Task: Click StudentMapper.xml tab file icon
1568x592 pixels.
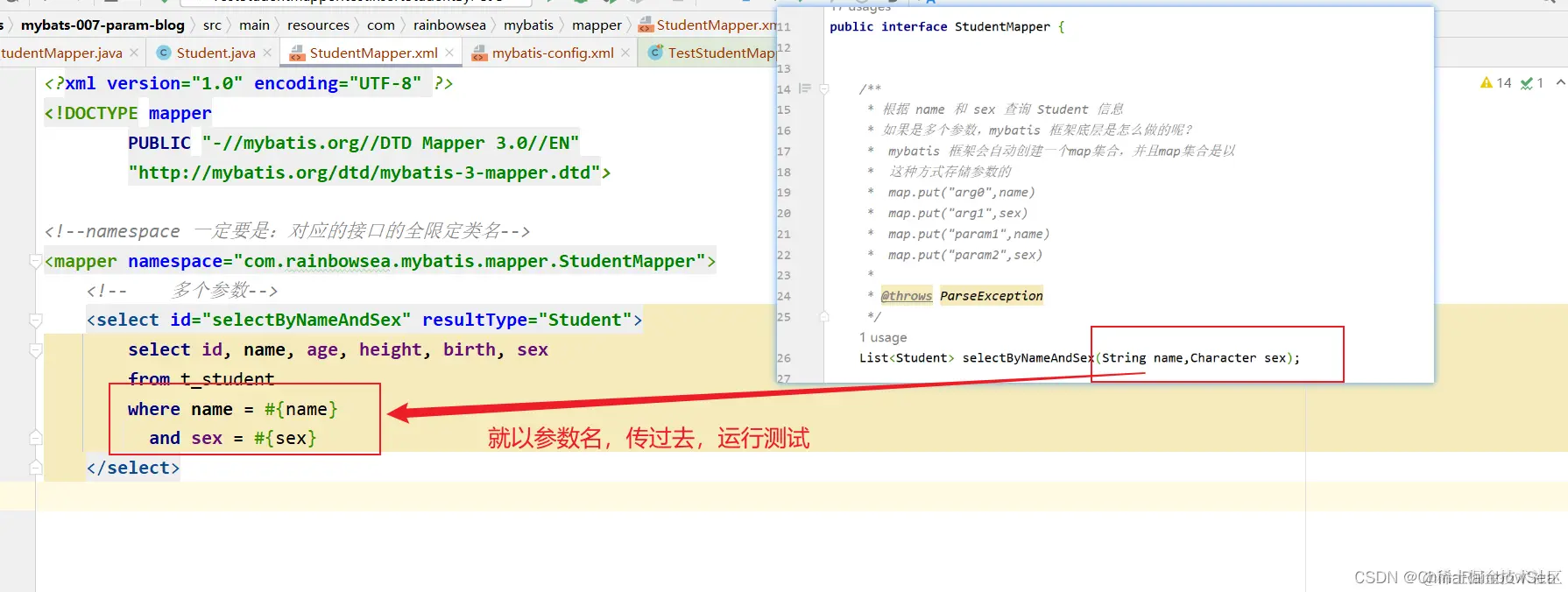Action: 296,53
